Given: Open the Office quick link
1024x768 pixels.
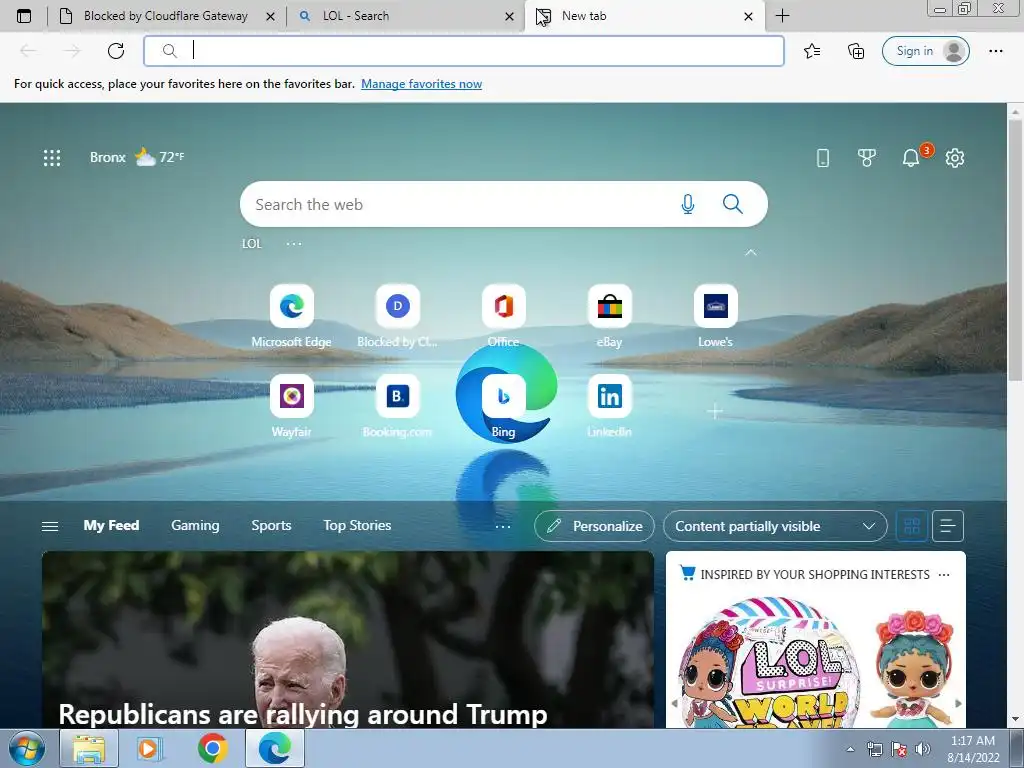Looking at the screenshot, I should (504, 315).
